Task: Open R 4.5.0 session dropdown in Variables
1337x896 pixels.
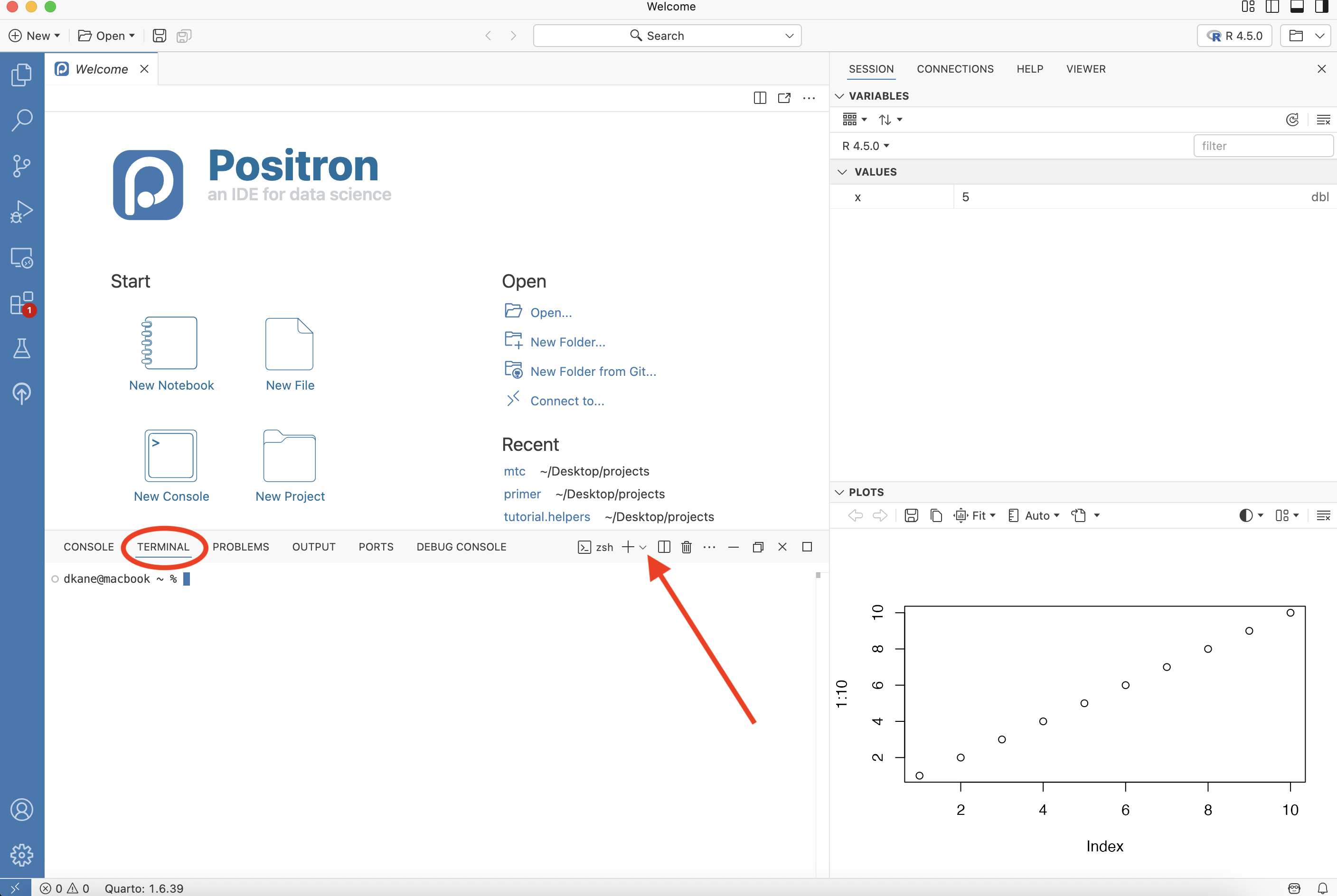Action: coord(866,146)
